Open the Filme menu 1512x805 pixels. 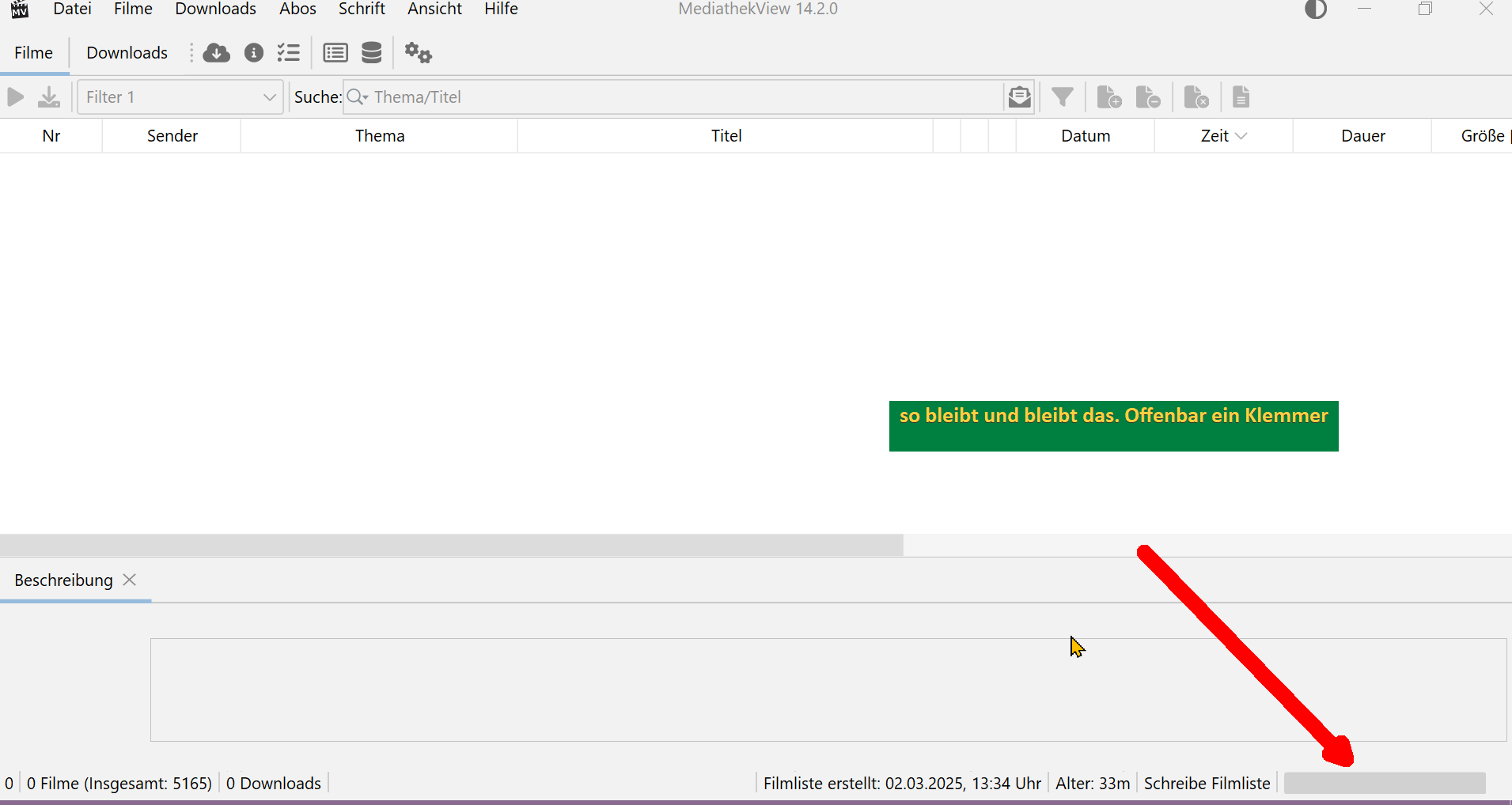pos(133,9)
